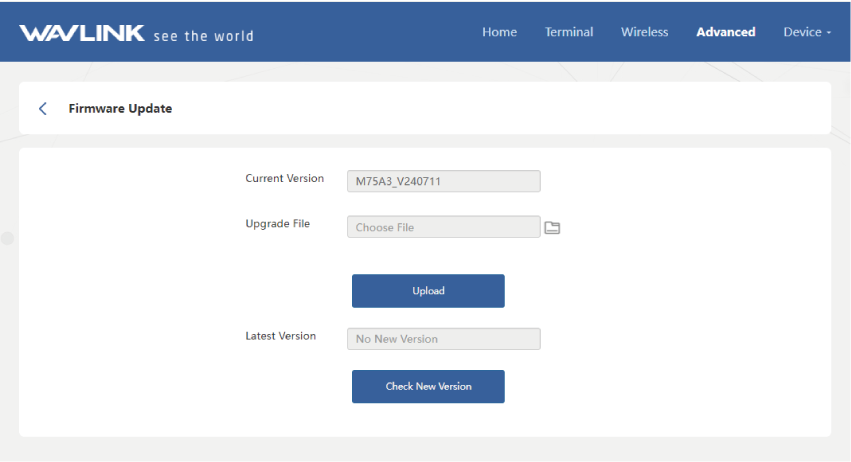
Task: Go back using the left chevron arrow
Action: click(x=43, y=109)
